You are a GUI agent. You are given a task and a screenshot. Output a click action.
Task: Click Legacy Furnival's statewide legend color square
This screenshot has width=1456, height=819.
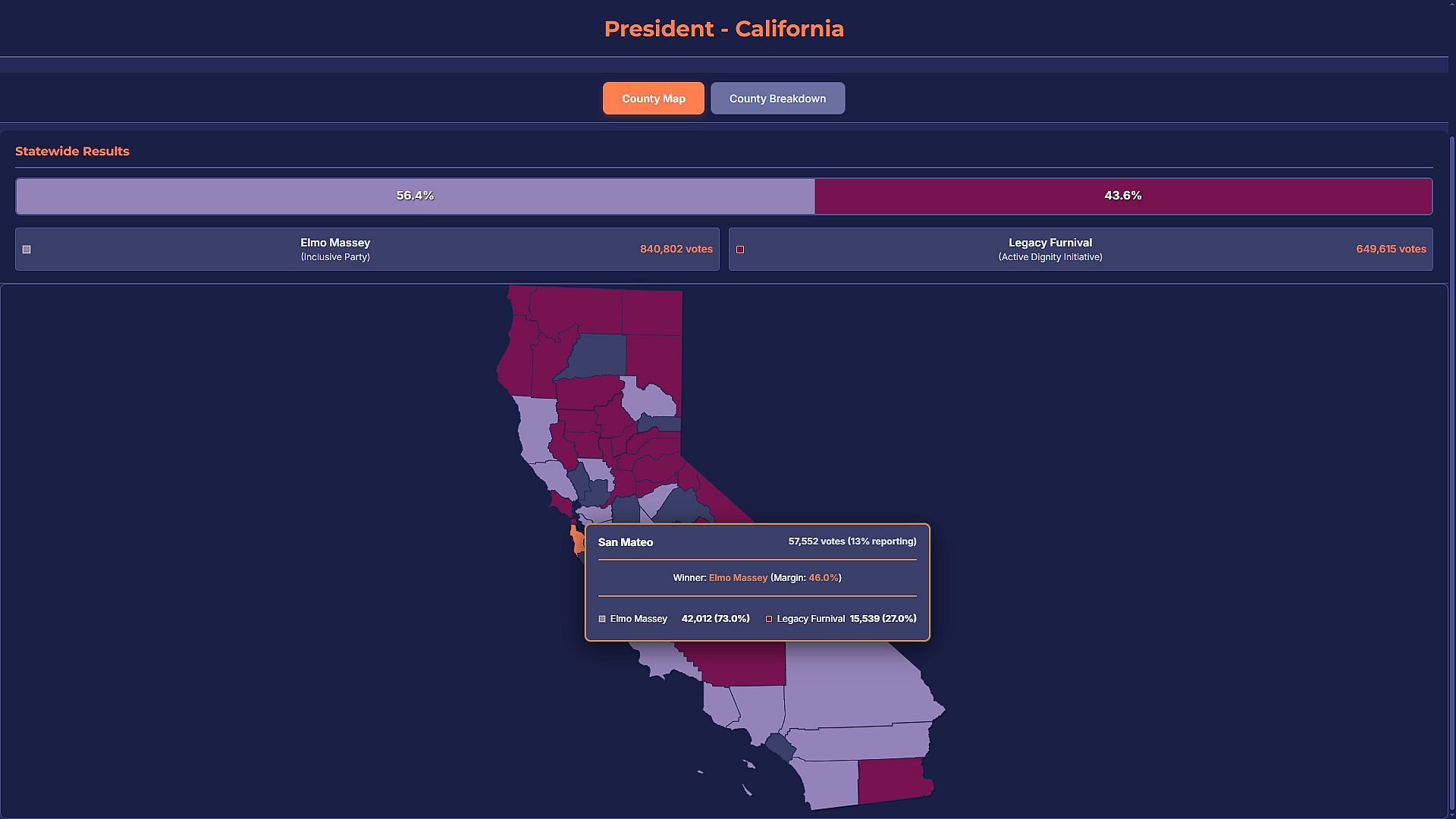(740, 249)
